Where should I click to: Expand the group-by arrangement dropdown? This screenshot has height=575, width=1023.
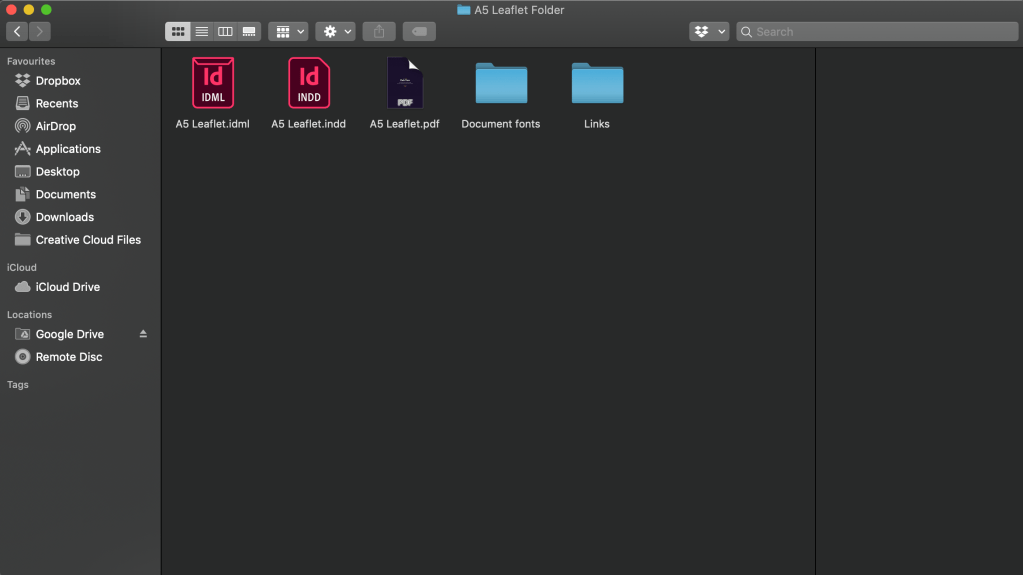288,32
